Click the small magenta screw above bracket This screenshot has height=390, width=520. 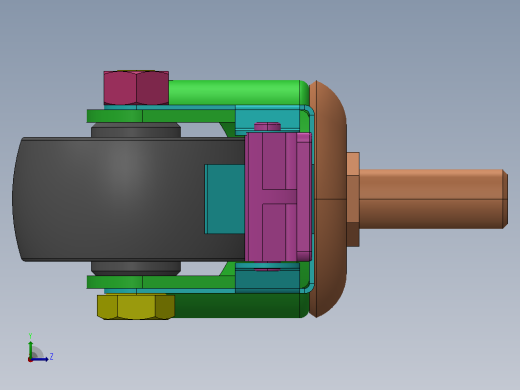pos(267,127)
